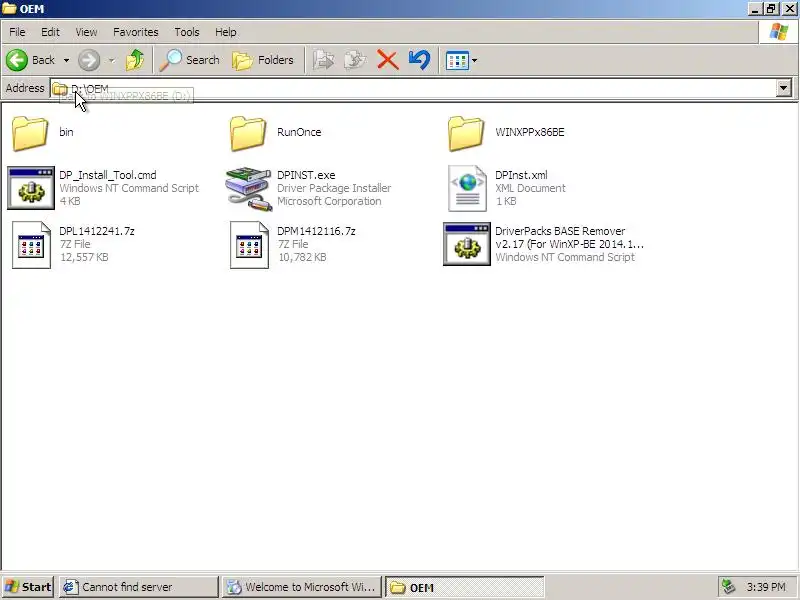Click the DPM1412116.7z file name text
Image resolution: width=800 pixels, height=600 pixels.
click(x=316, y=231)
